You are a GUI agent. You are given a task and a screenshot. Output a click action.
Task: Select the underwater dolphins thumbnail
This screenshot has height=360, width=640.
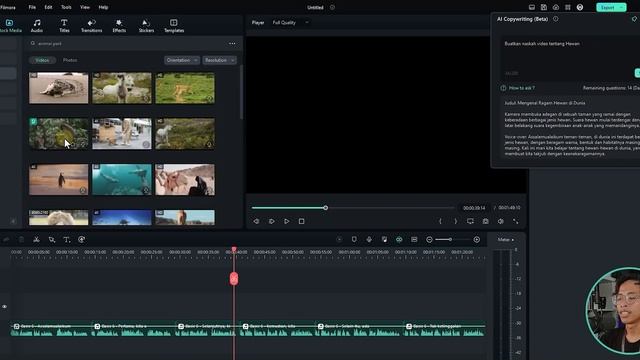pyautogui.click(x=122, y=180)
